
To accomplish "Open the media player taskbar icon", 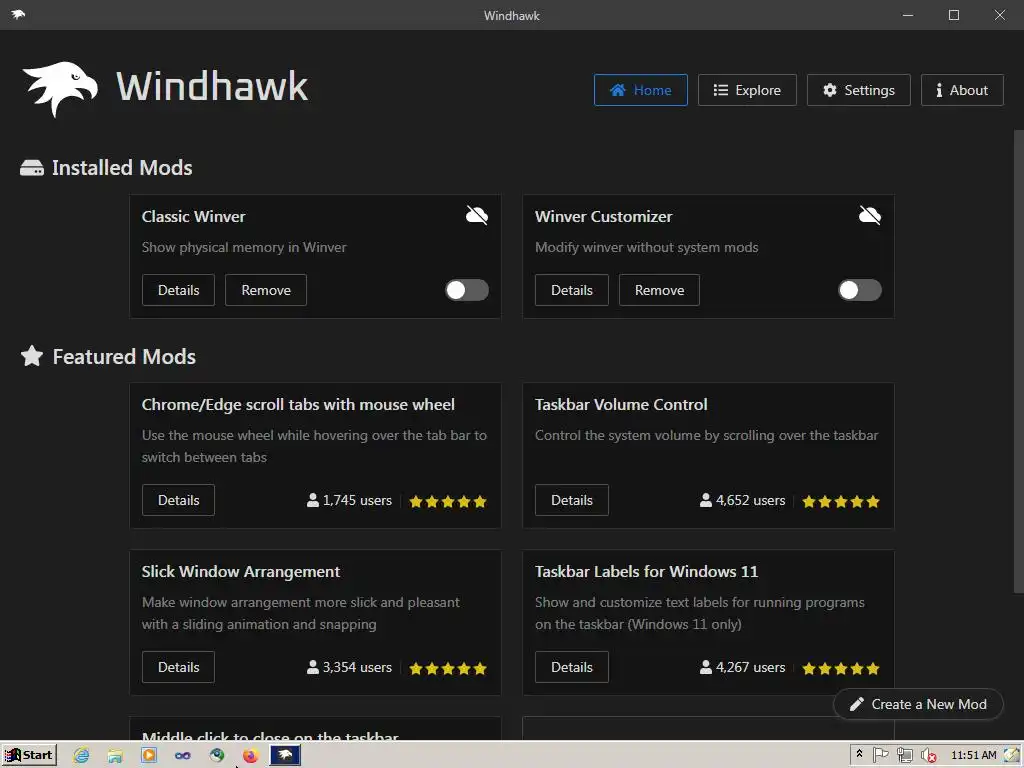I will click(149, 756).
